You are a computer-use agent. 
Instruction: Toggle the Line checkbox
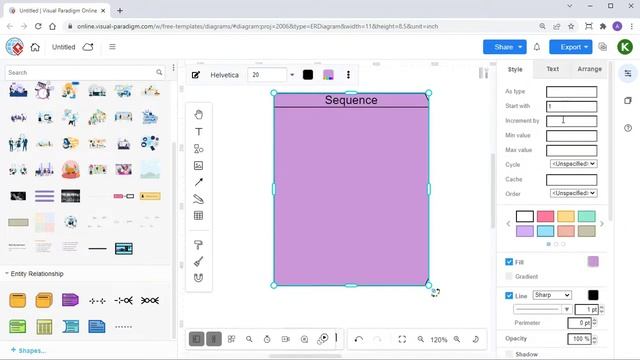click(509, 296)
